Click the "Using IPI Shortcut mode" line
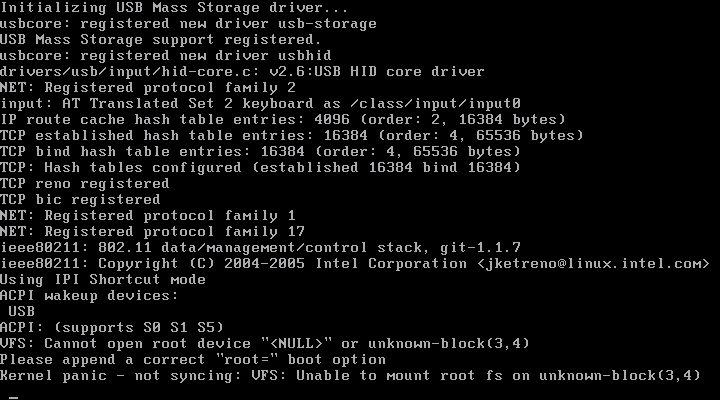Screen dimensions: 720x400 [102, 280]
